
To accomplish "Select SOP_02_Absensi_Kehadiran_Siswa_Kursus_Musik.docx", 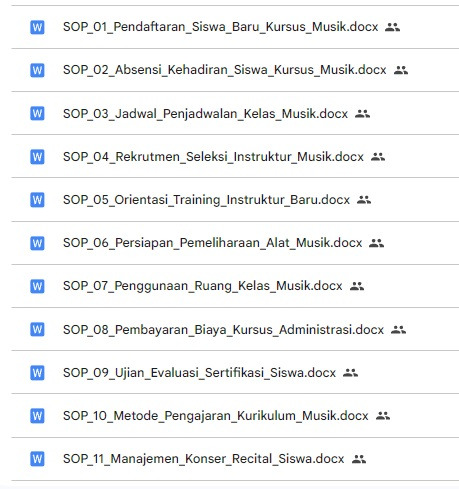I will point(225,70).
